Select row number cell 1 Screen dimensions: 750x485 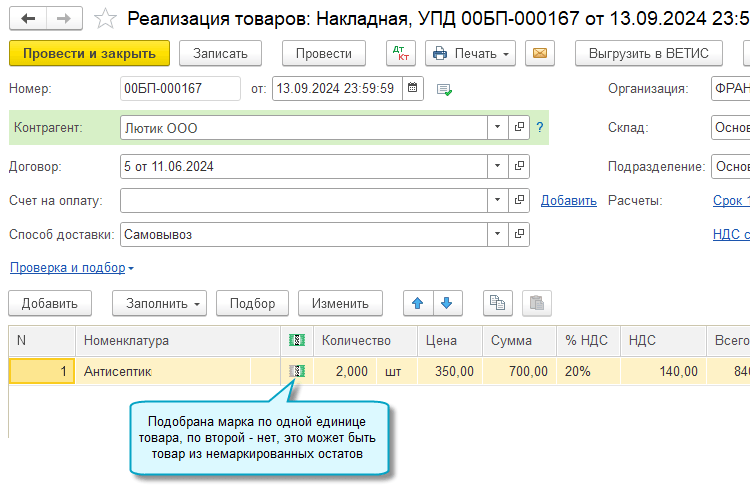(x=42, y=371)
